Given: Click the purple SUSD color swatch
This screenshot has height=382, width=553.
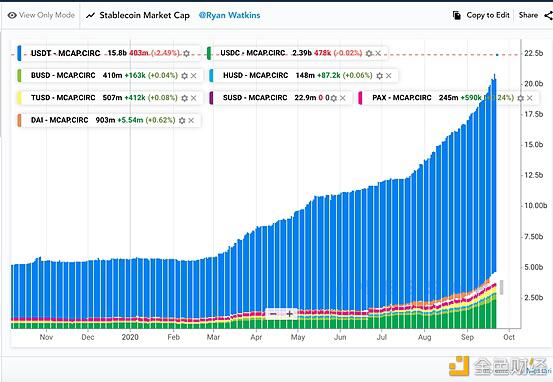Looking at the screenshot, I should coord(211,98).
